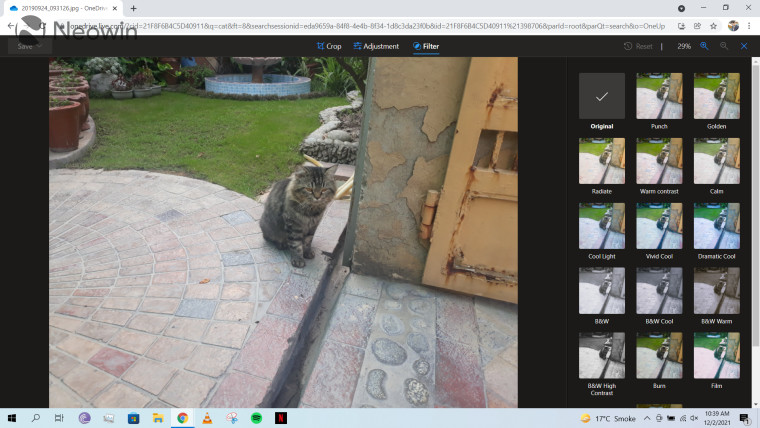Screen dimensions: 760x428
Task: Switch to the Crop tab
Action: (x=328, y=46)
